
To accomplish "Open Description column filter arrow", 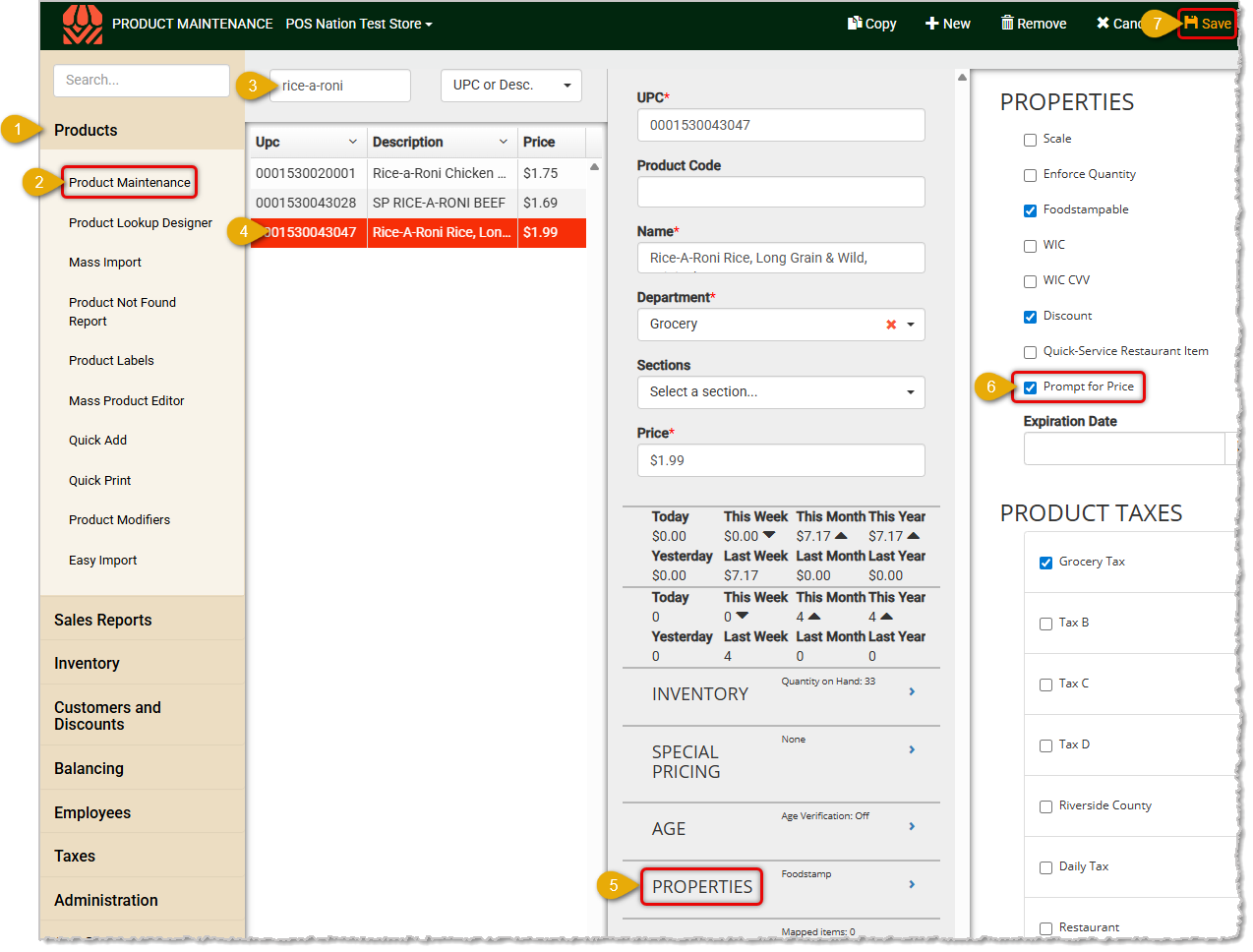I will tap(504, 142).
